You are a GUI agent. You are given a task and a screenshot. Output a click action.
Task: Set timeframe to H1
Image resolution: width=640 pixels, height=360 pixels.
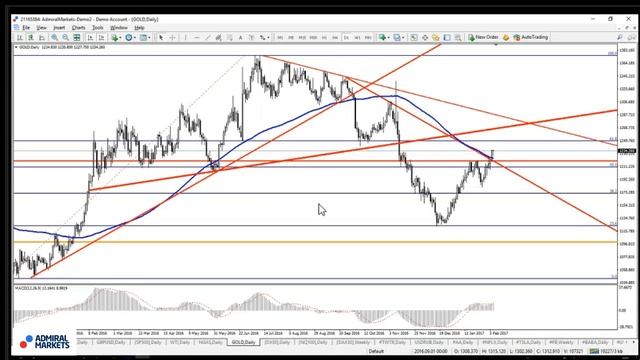coord(324,38)
